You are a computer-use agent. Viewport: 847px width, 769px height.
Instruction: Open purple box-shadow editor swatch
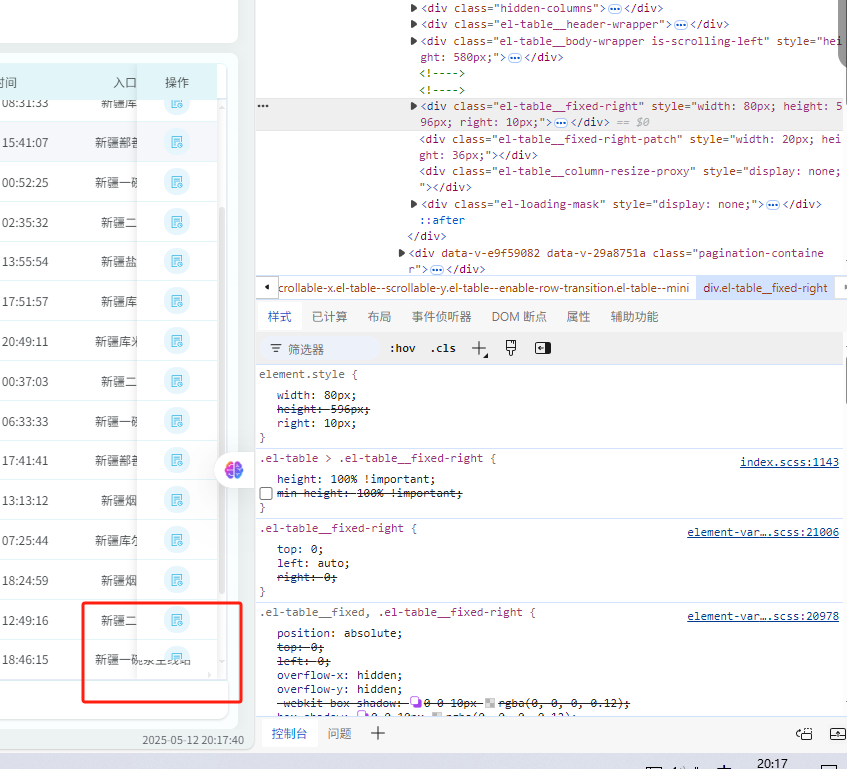click(x=415, y=703)
